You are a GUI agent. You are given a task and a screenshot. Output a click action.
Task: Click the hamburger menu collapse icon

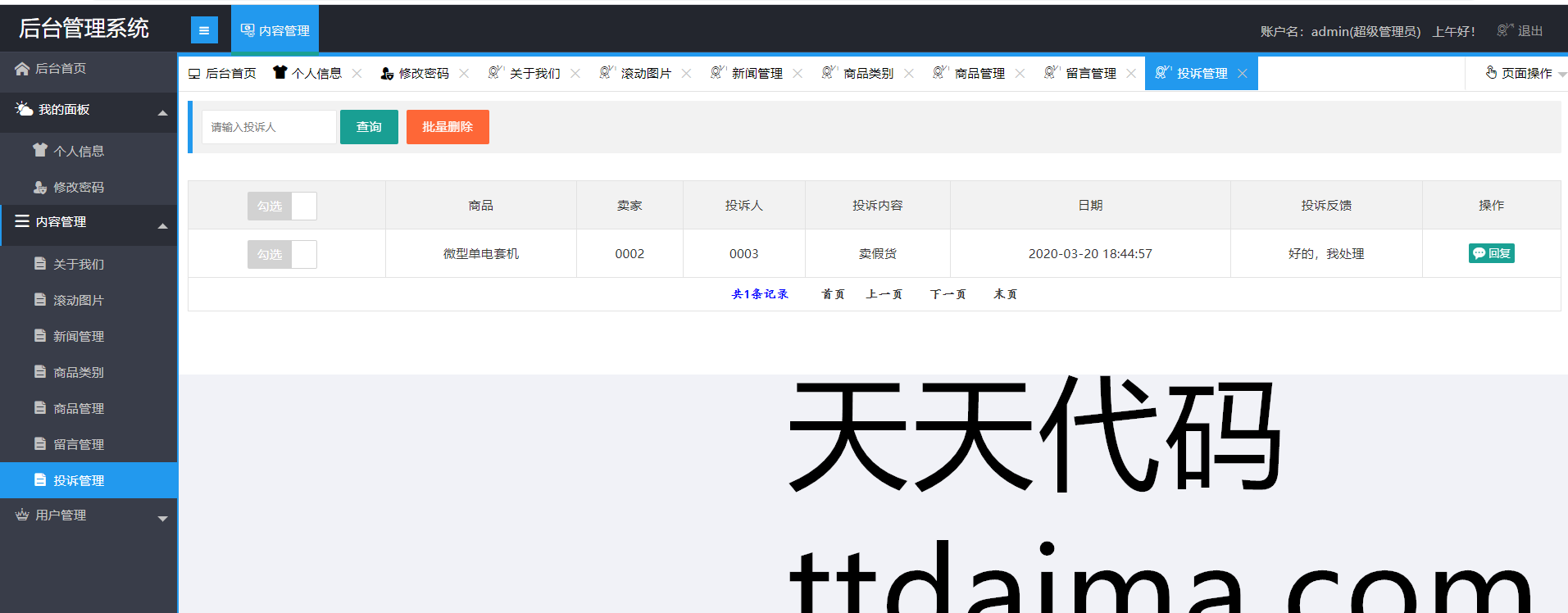[204, 30]
